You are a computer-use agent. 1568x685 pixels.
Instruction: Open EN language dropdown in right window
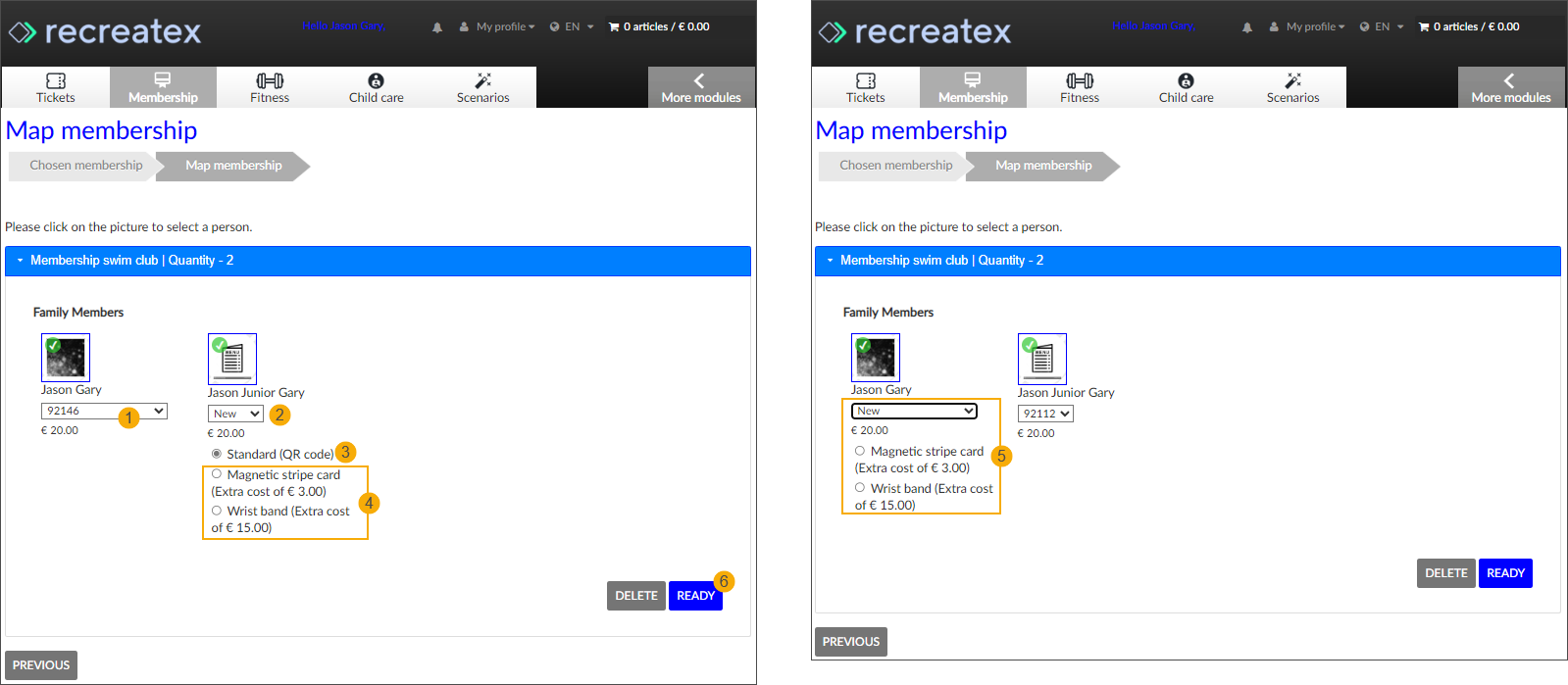[x=1382, y=26]
